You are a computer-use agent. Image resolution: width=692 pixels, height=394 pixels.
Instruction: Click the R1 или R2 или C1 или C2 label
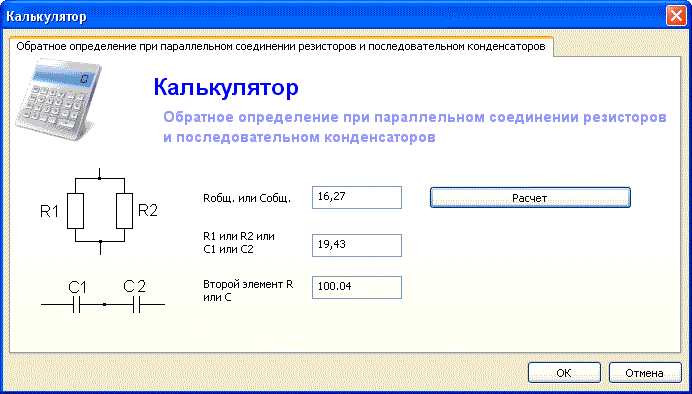pos(239,243)
